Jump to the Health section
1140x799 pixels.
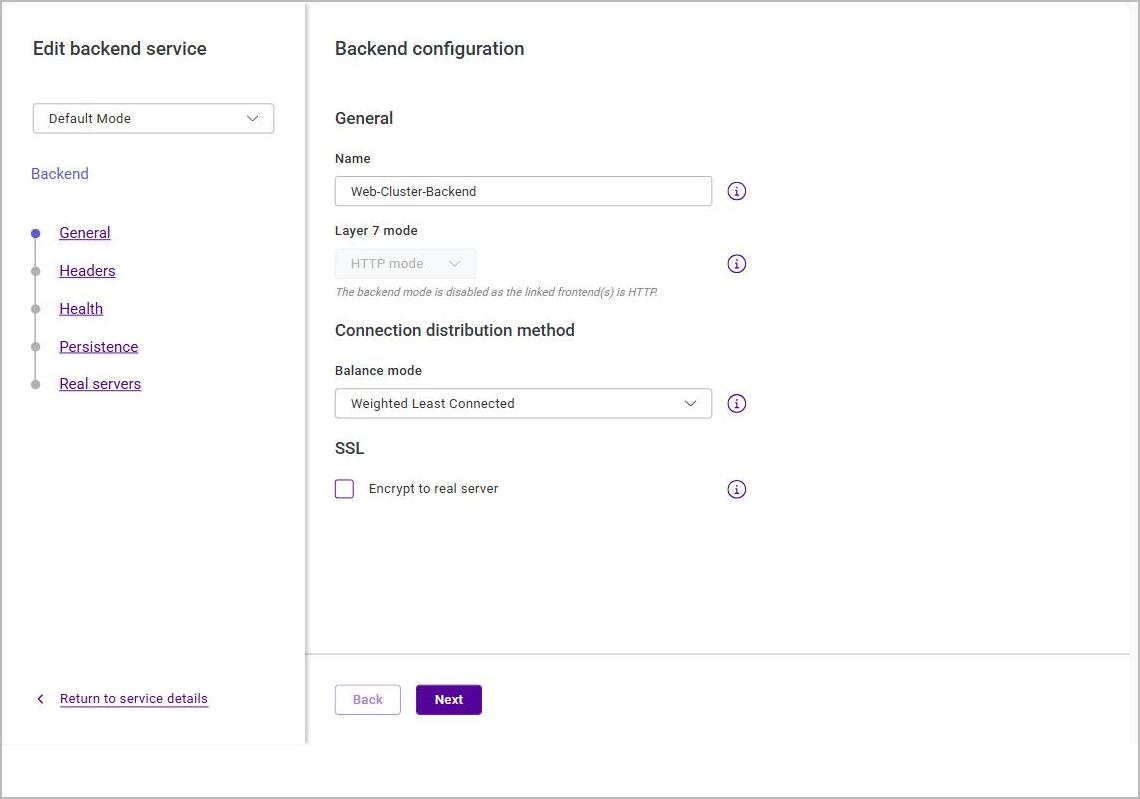click(x=81, y=308)
